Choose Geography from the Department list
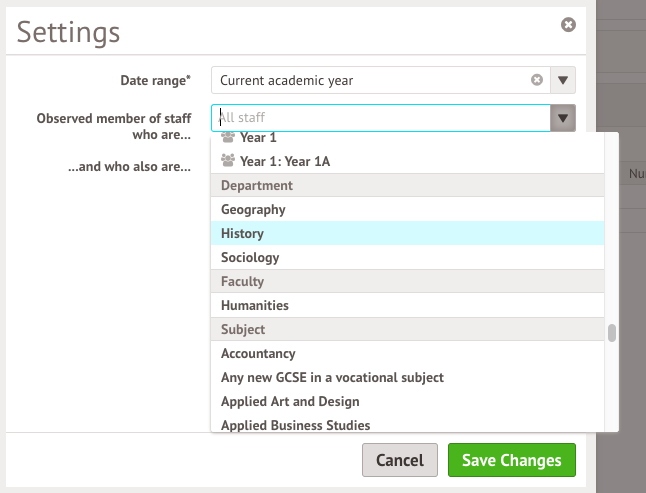Screen dimensions: 646x493 tap(253, 209)
